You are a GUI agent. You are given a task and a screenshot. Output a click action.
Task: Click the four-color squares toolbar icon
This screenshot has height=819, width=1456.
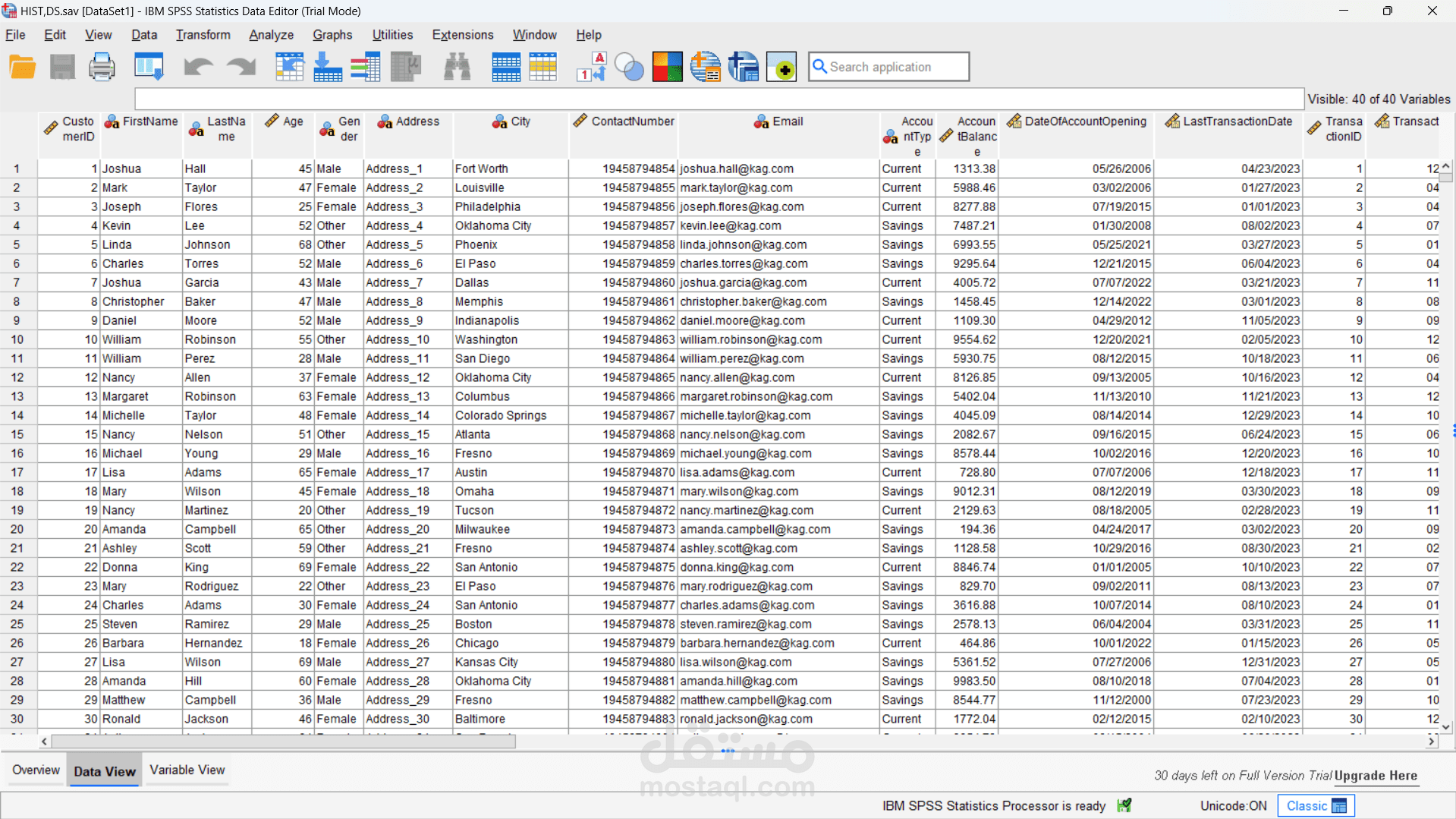(x=668, y=68)
